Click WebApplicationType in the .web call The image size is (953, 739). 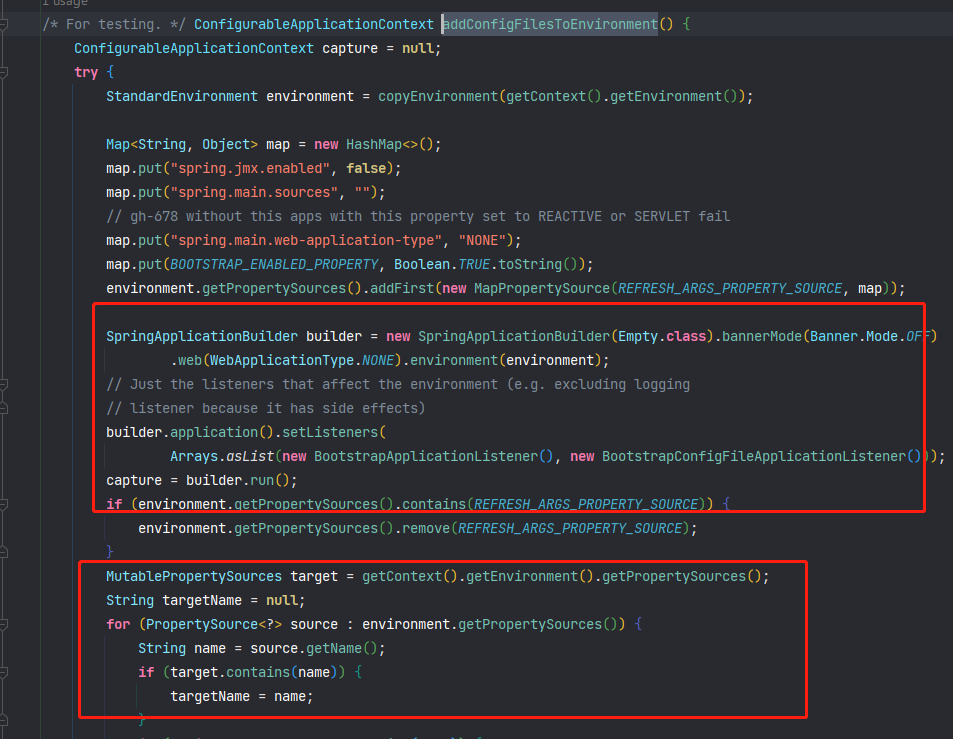click(282, 360)
